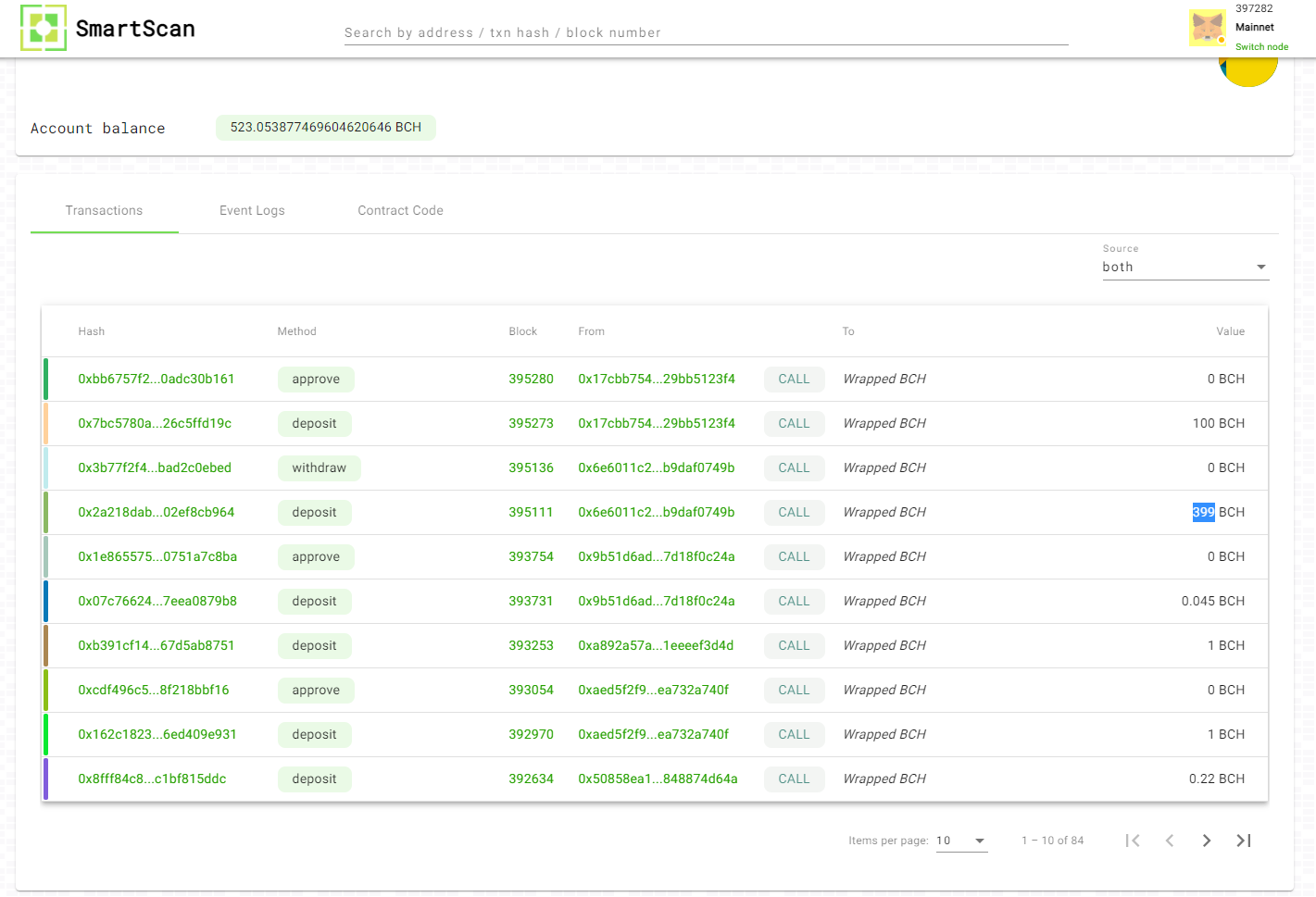The image size is (1316, 897).
Task: Open block number 393253
Action: tap(532, 646)
